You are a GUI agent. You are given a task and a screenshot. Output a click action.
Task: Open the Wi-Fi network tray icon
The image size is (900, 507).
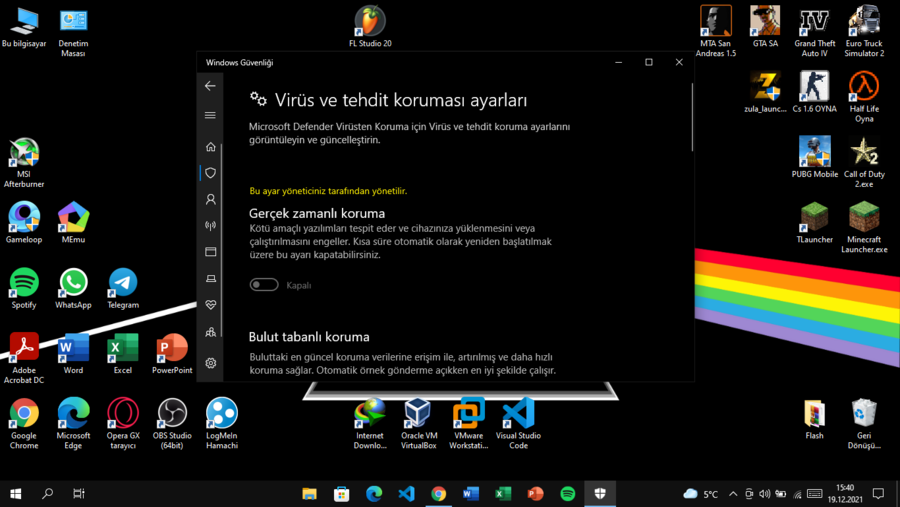[797, 494]
